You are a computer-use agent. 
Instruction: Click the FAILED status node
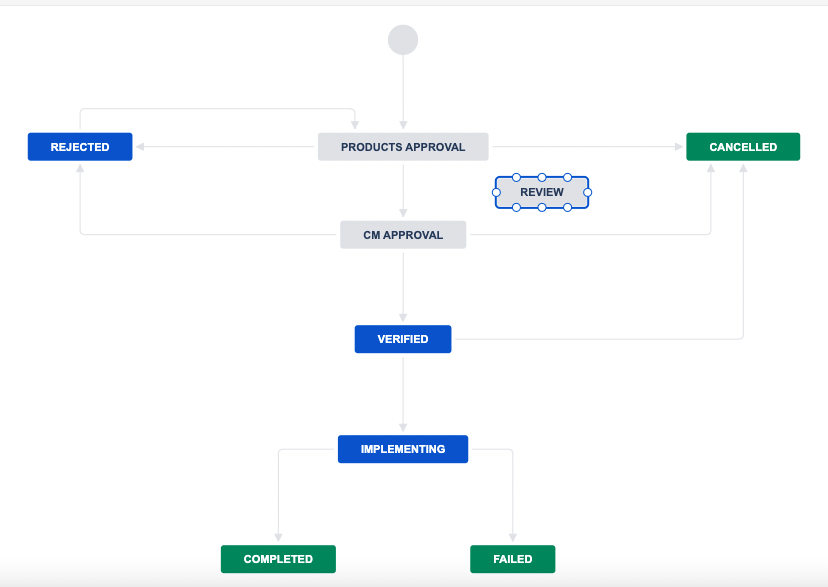coord(513,559)
